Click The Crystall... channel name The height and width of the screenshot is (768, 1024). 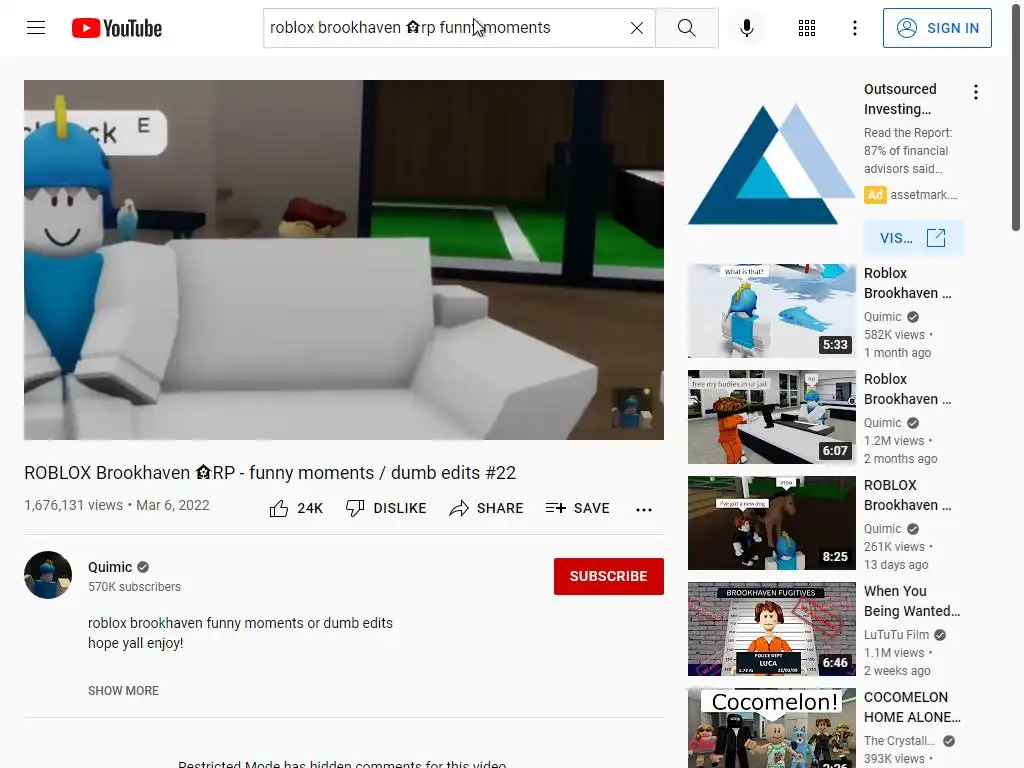(x=899, y=741)
